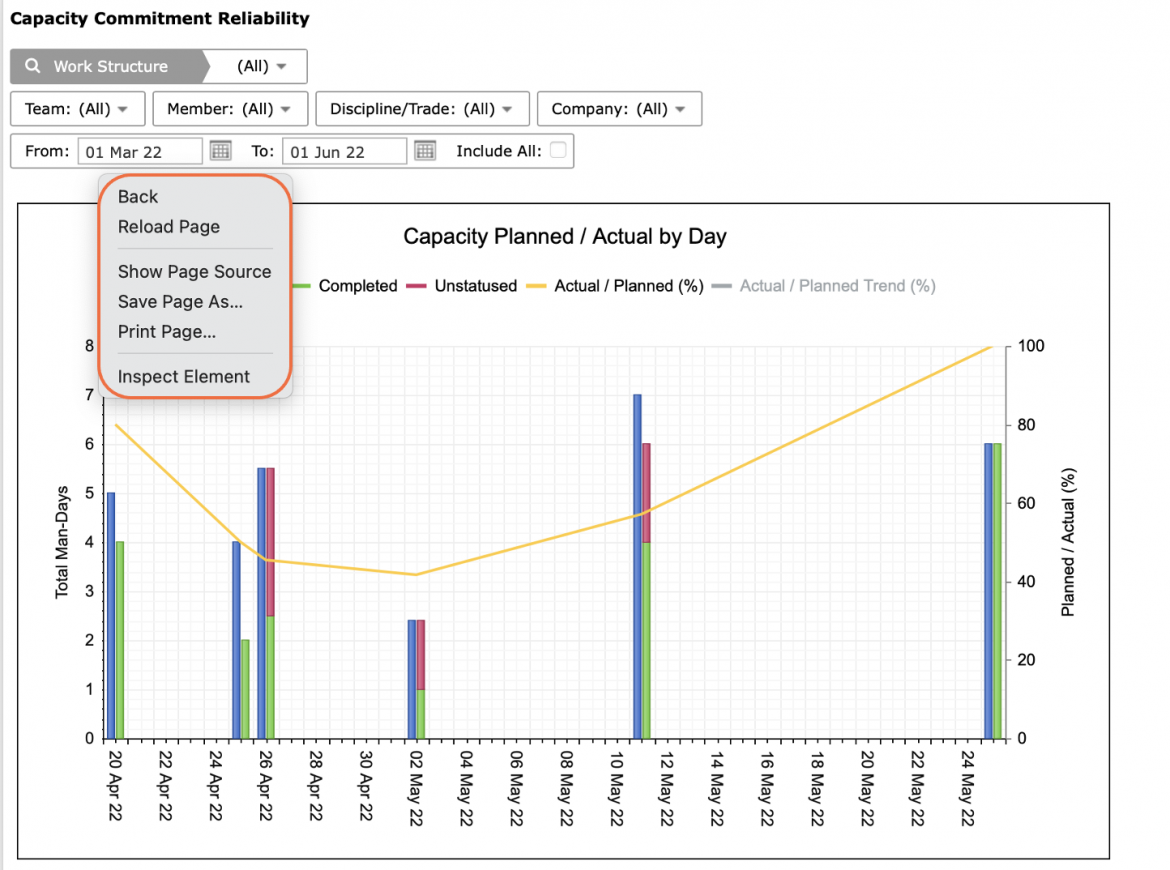Open the Discipline/Trade filter dropdown
Image resolution: width=1170 pixels, height=870 pixels.
[x=422, y=109]
